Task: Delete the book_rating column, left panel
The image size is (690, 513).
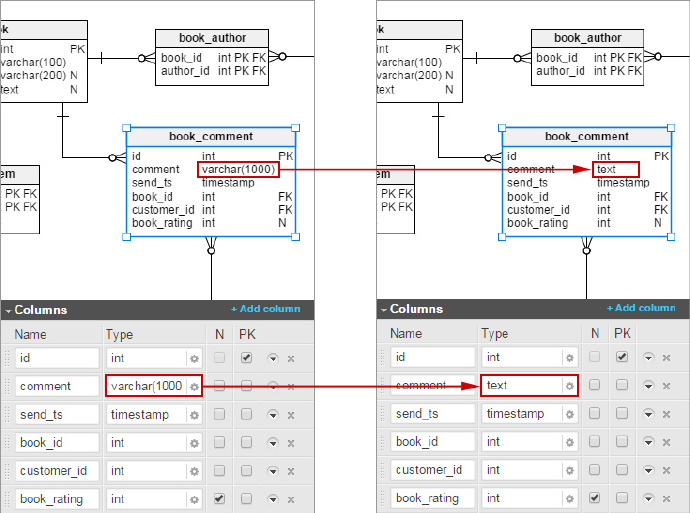Action: tap(291, 500)
